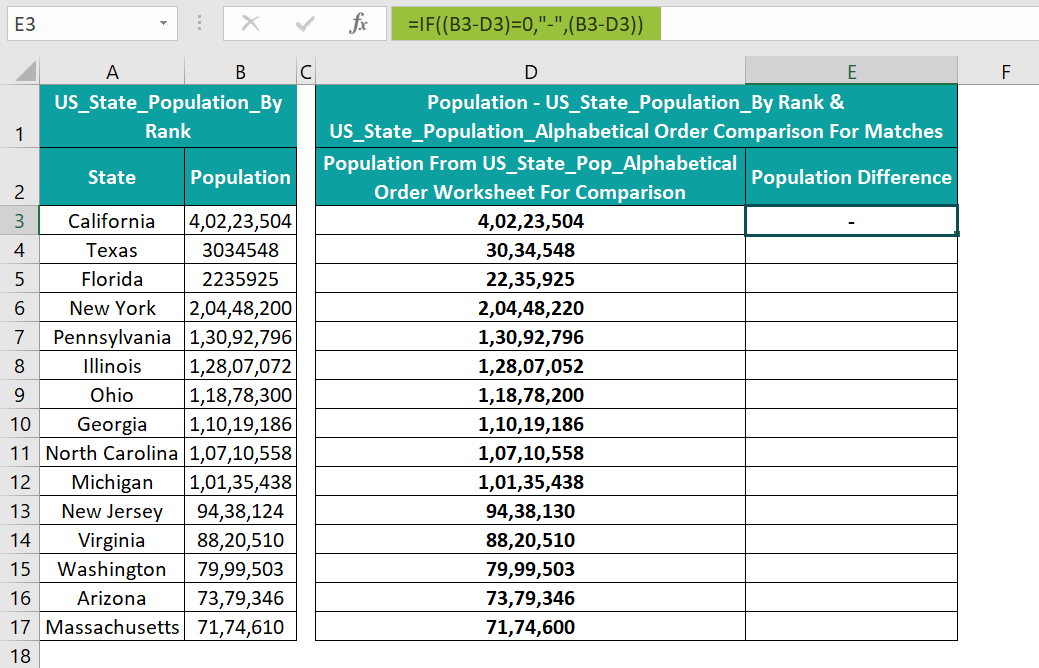Click the Population Difference header cell
Image resolution: width=1039 pixels, height=668 pixels.
[851, 177]
